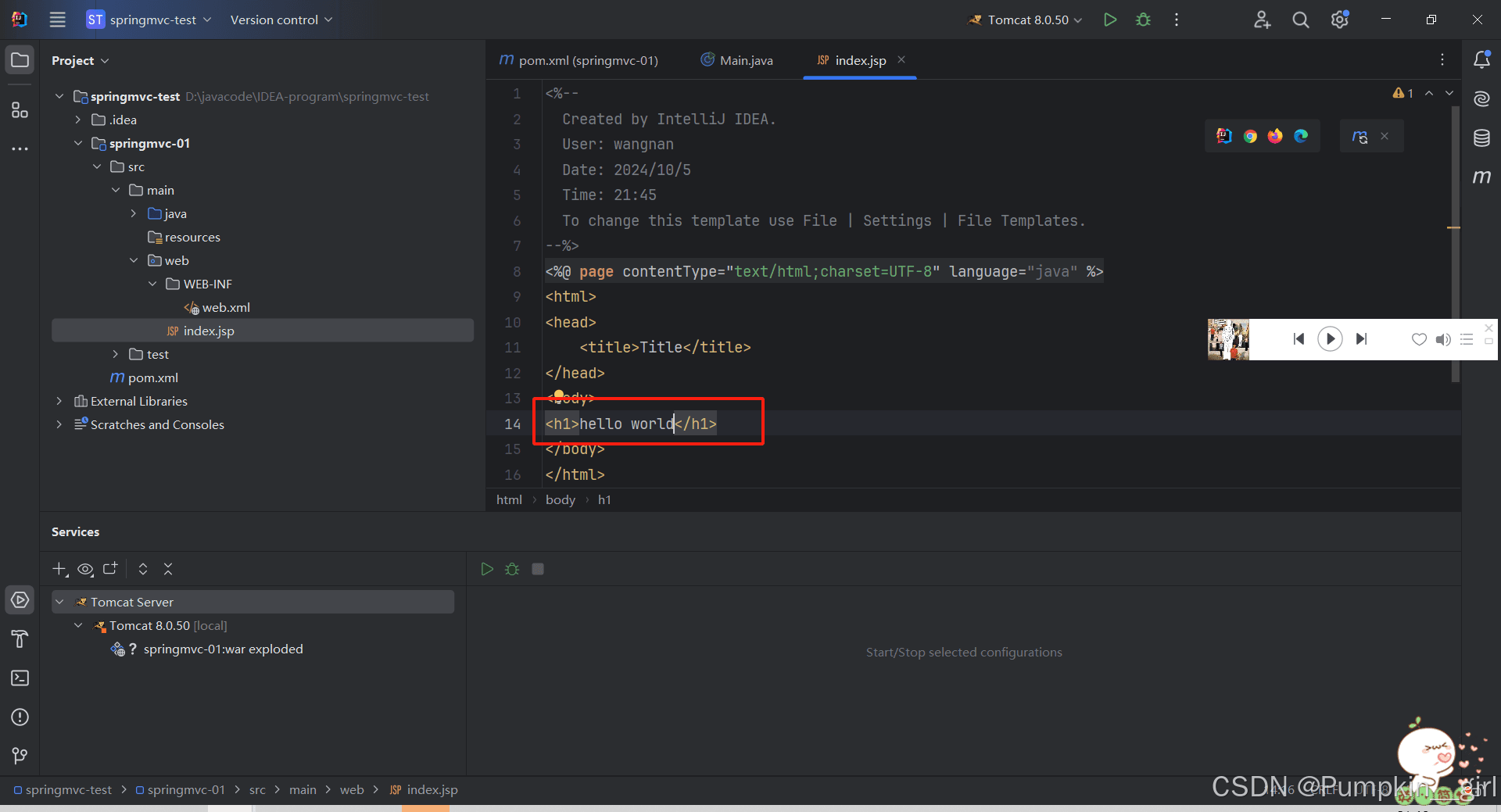Select web.xml in the project tree

[x=226, y=307]
